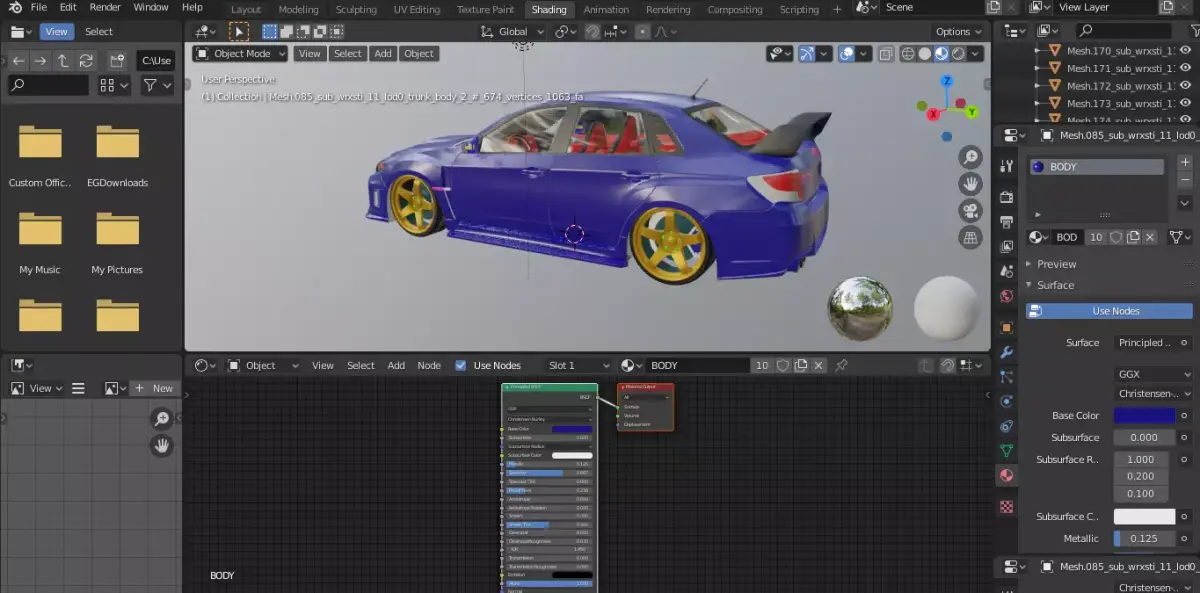This screenshot has width=1200, height=593.
Task: Select wireframe viewport shading mode
Action: pyautogui.click(x=908, y=54)
